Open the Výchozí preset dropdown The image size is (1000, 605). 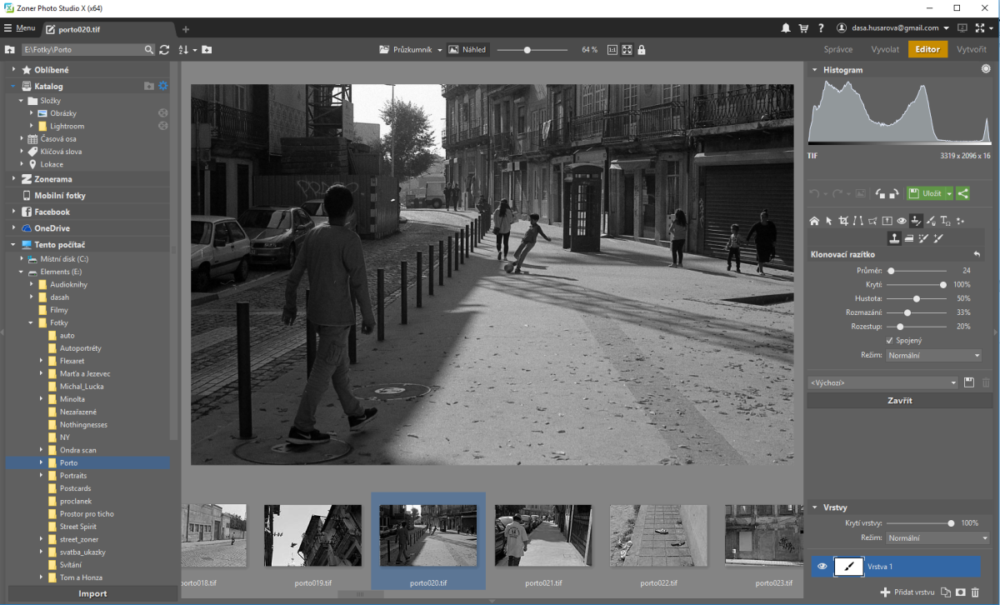pyautogui.click(x=883, y=382)
